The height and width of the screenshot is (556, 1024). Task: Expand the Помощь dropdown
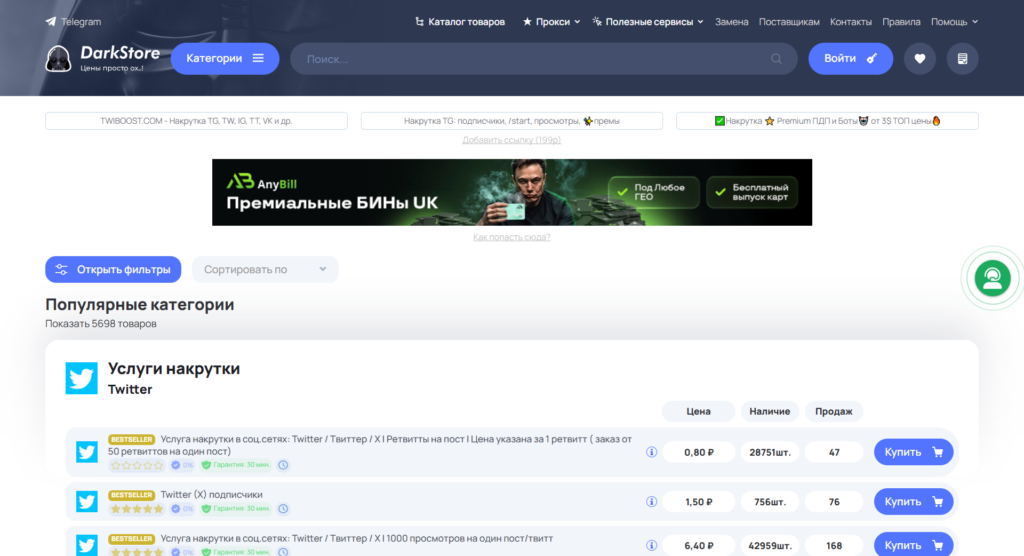(954, 22)
